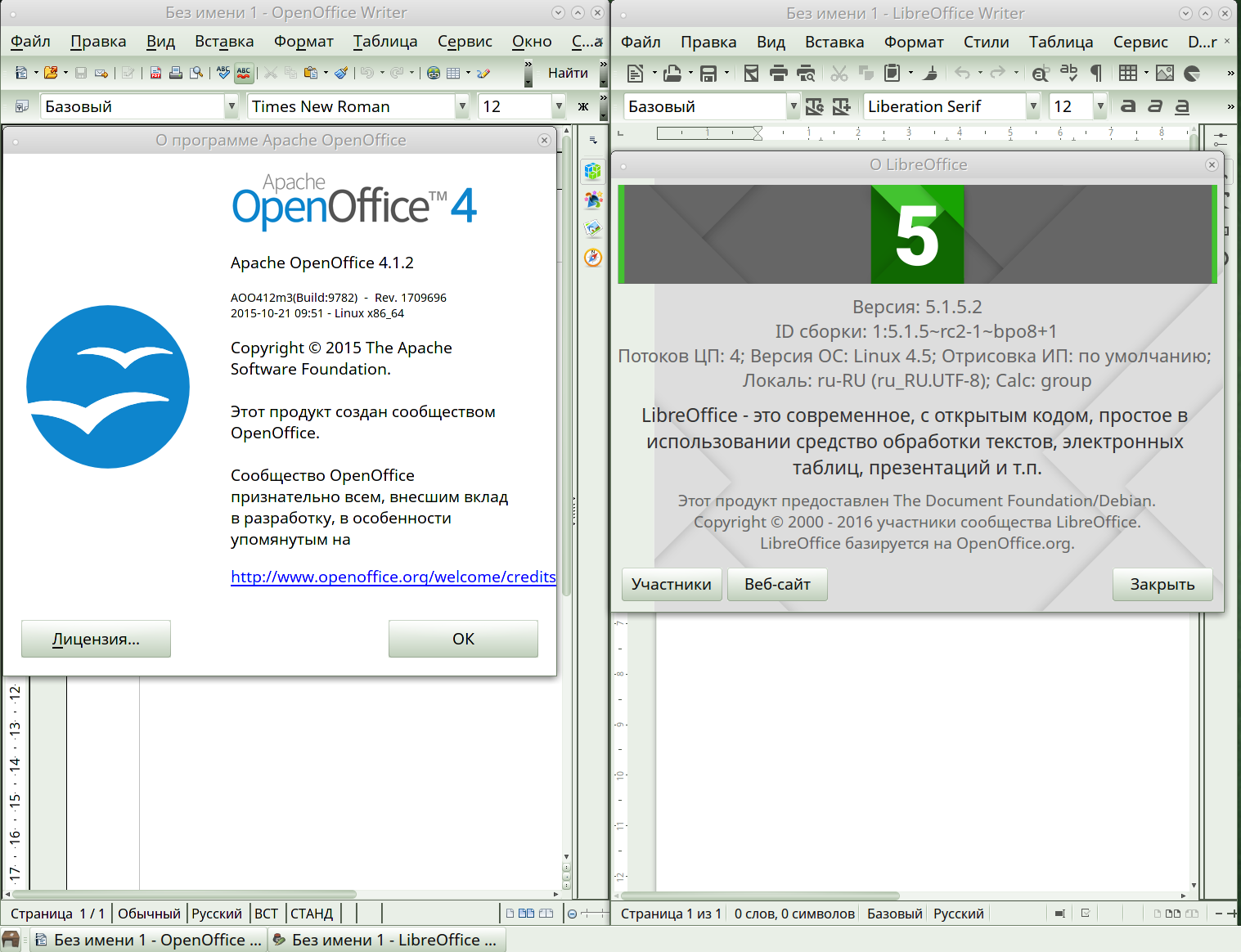Screen dimensions: 1241x952
Task: Click zoom slider in OpenOffice status bar
Action: click(x=593, y=914)
